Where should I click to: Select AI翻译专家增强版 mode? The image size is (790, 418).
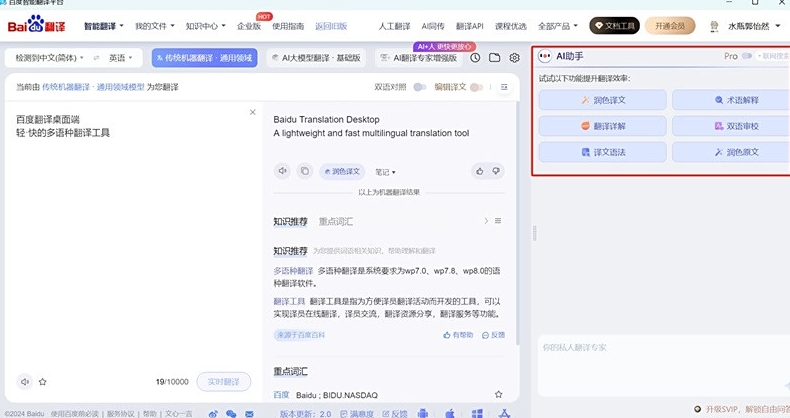coord(419,58)
